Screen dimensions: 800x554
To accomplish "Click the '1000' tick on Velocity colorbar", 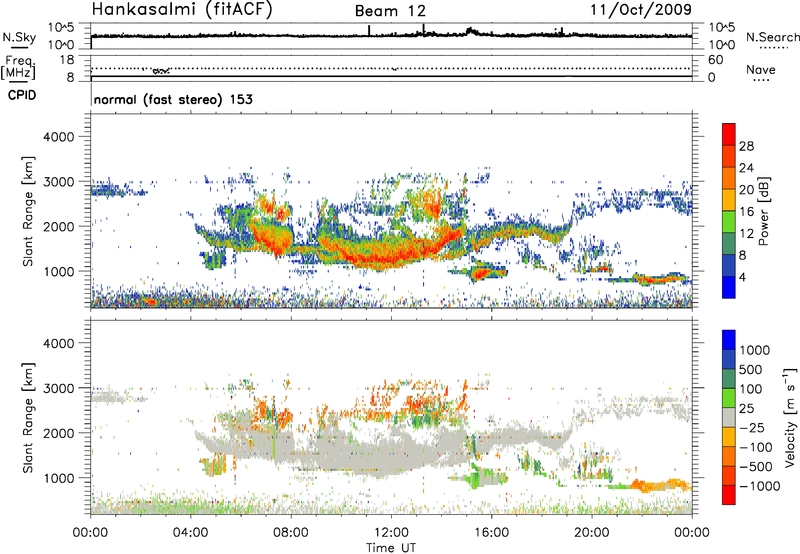I will tap(754, 350).
